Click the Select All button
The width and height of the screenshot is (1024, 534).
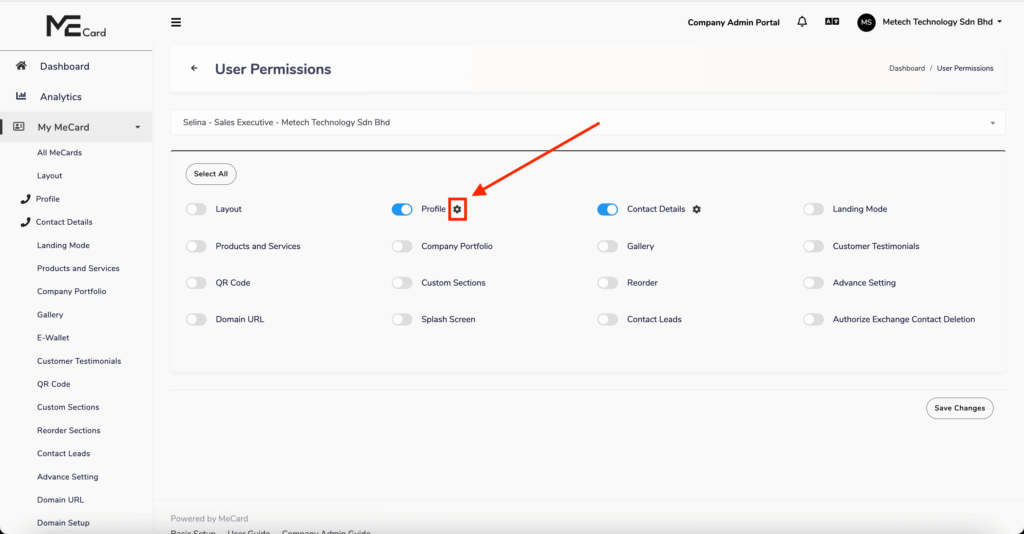(211, 174)
